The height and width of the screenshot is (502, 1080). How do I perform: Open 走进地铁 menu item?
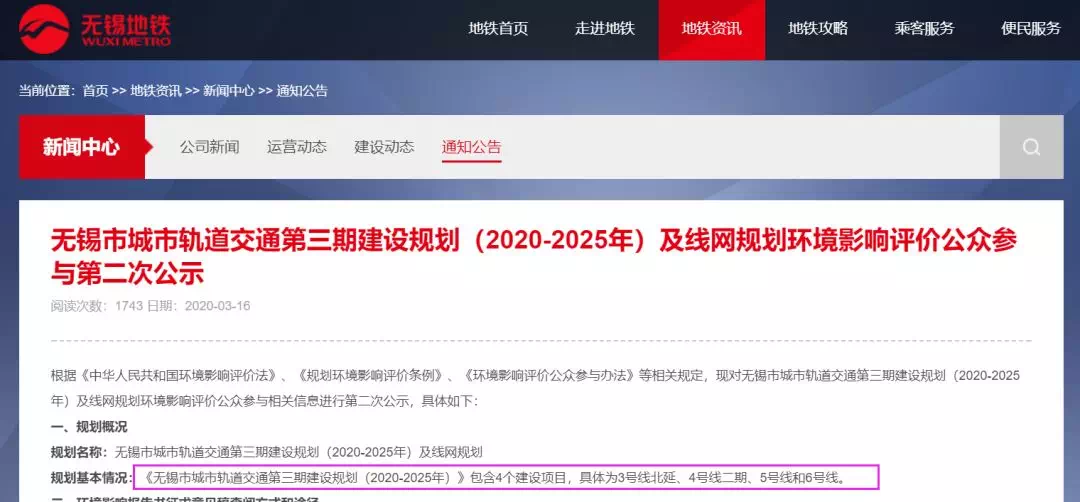pos(605,29)
